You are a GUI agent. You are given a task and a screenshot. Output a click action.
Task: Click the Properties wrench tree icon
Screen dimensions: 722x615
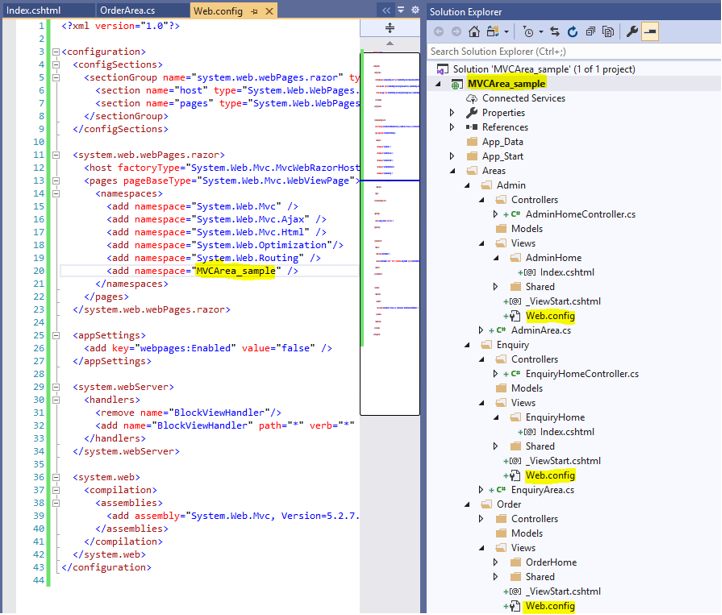click(472, 112)
